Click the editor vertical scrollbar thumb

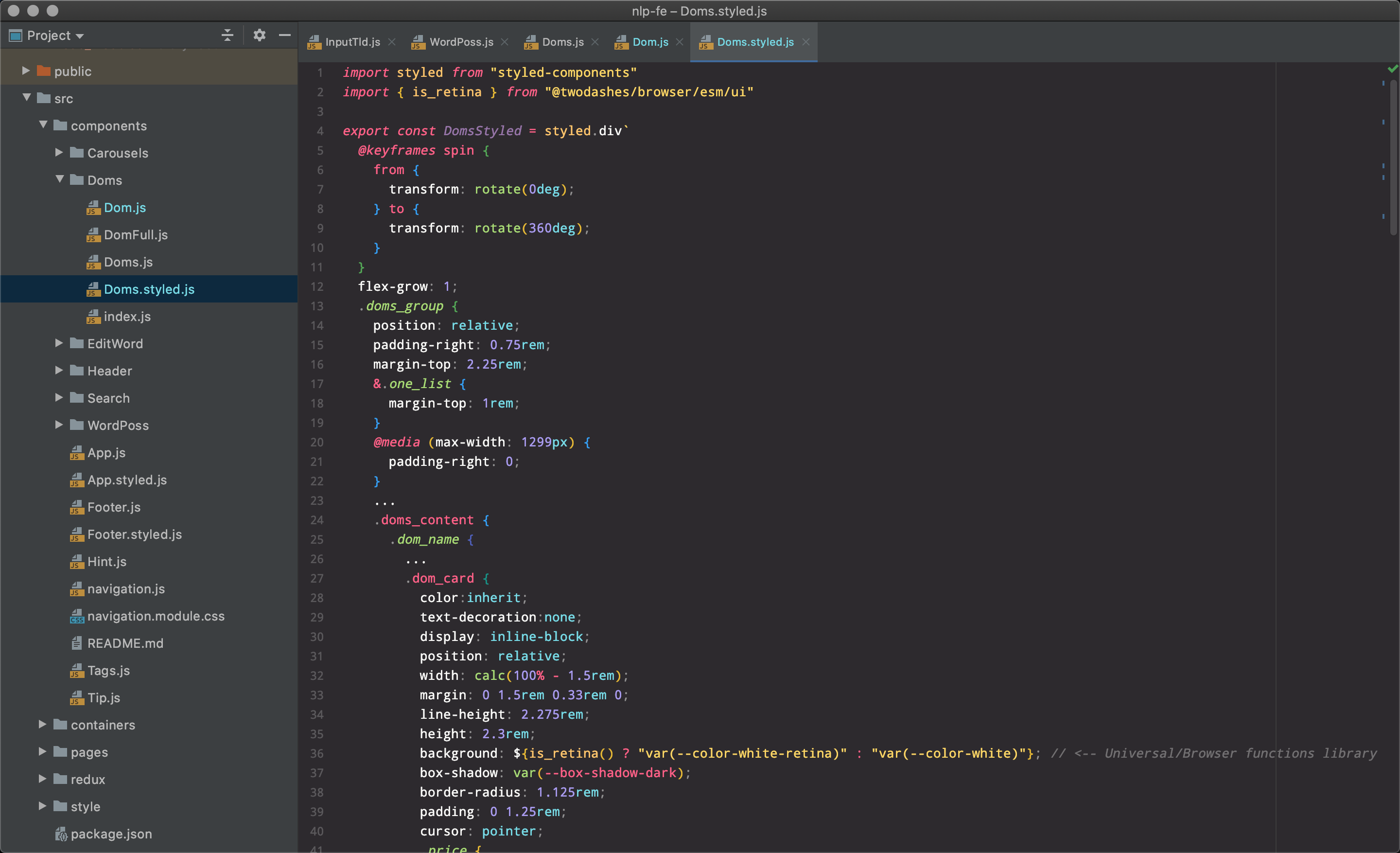1393,159
